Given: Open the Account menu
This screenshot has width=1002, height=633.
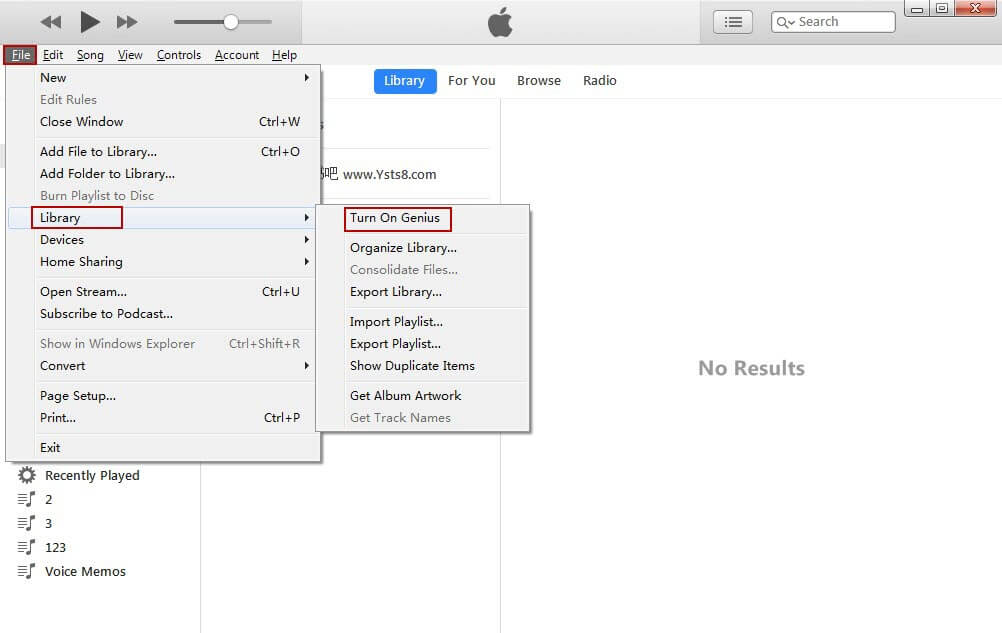Looking at the screenshot, I should [x=237, y=55].
